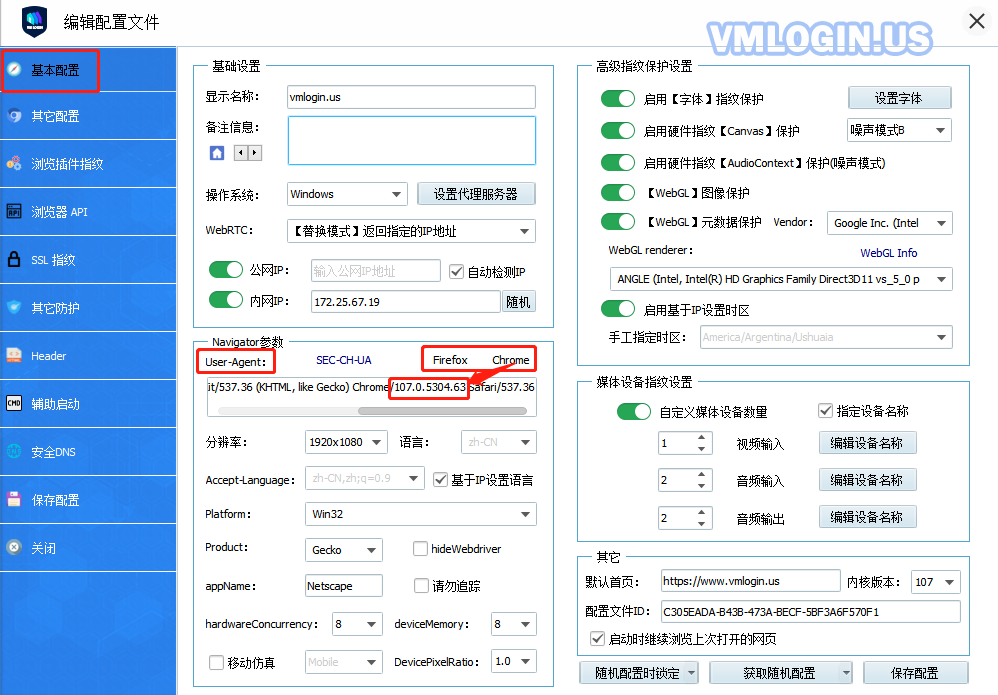Click the VMLogin logo icon in the title bar
This screenshot has width=998, height=695.
pos(34,22)
